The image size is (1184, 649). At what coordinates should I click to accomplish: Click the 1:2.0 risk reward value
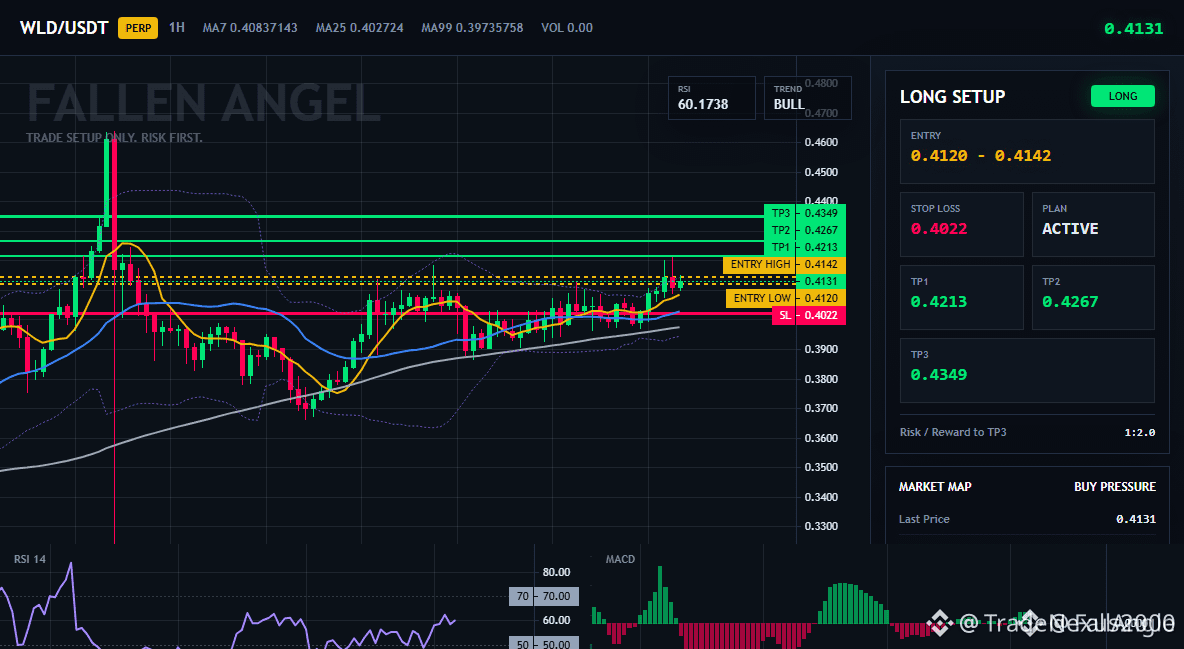(1139, 432)
